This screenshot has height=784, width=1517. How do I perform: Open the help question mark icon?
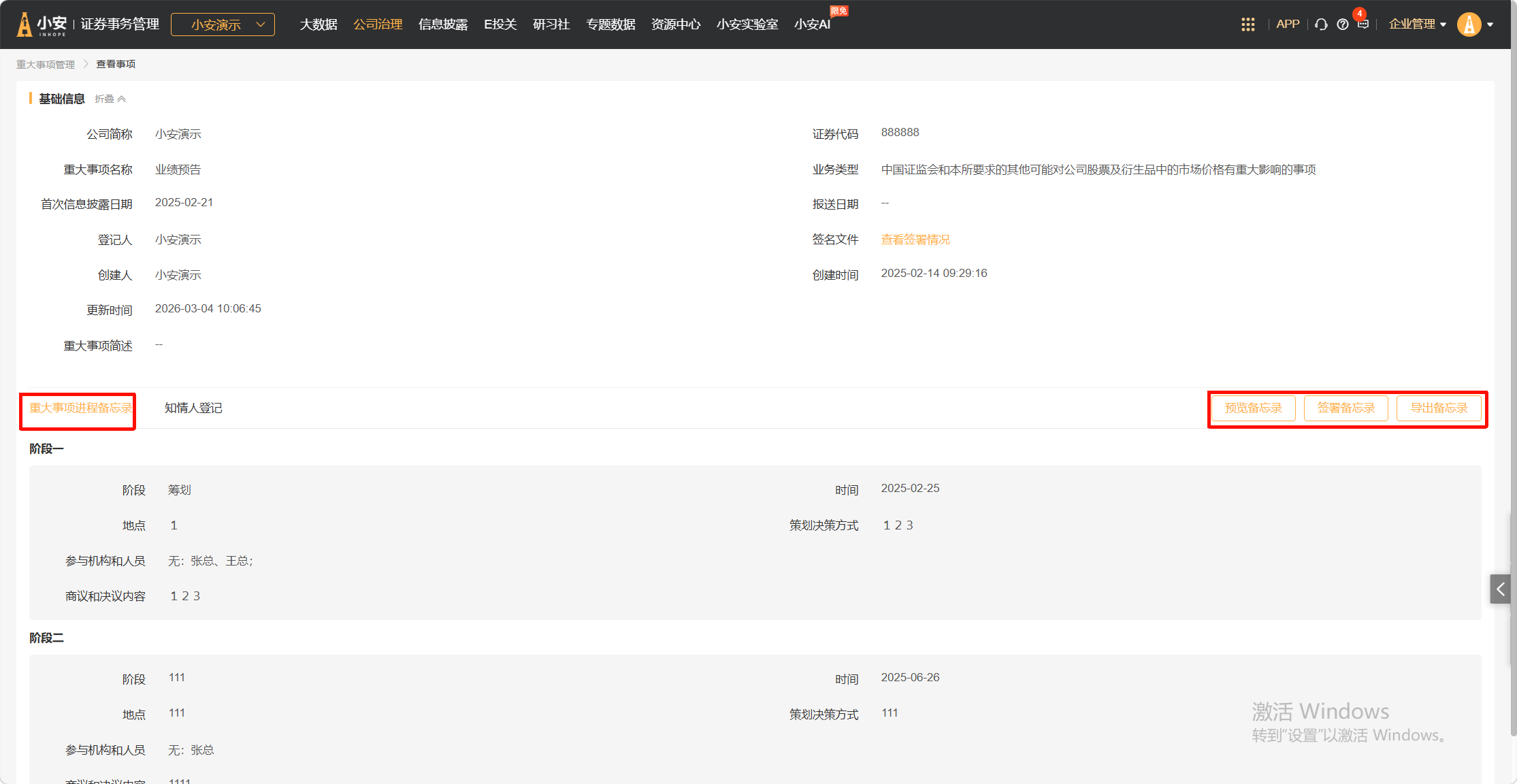coord(1342,24)
